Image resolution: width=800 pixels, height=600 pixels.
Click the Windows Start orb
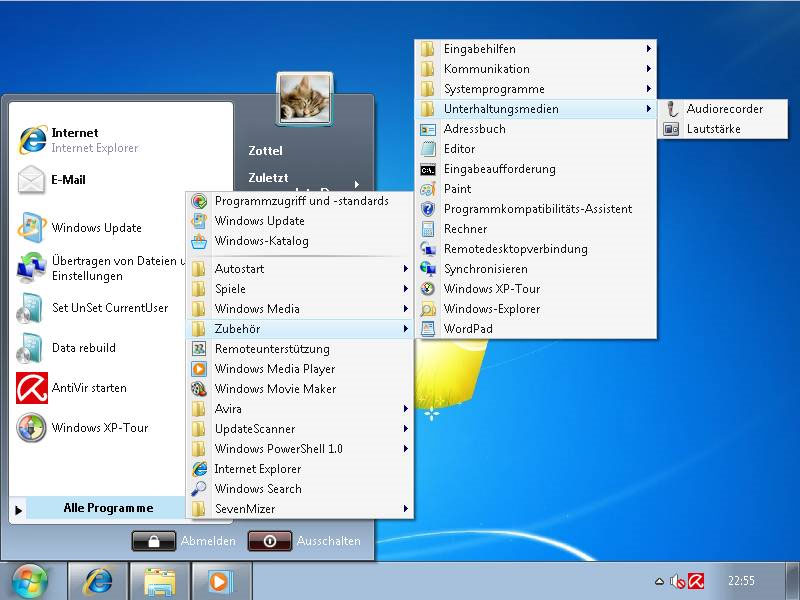tap(29, 580)
